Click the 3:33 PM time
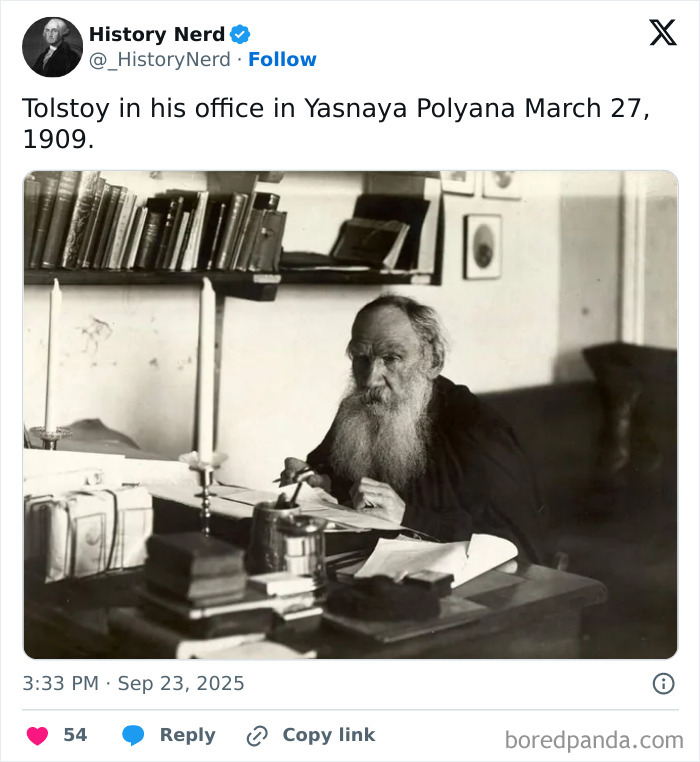 (60, 684)
